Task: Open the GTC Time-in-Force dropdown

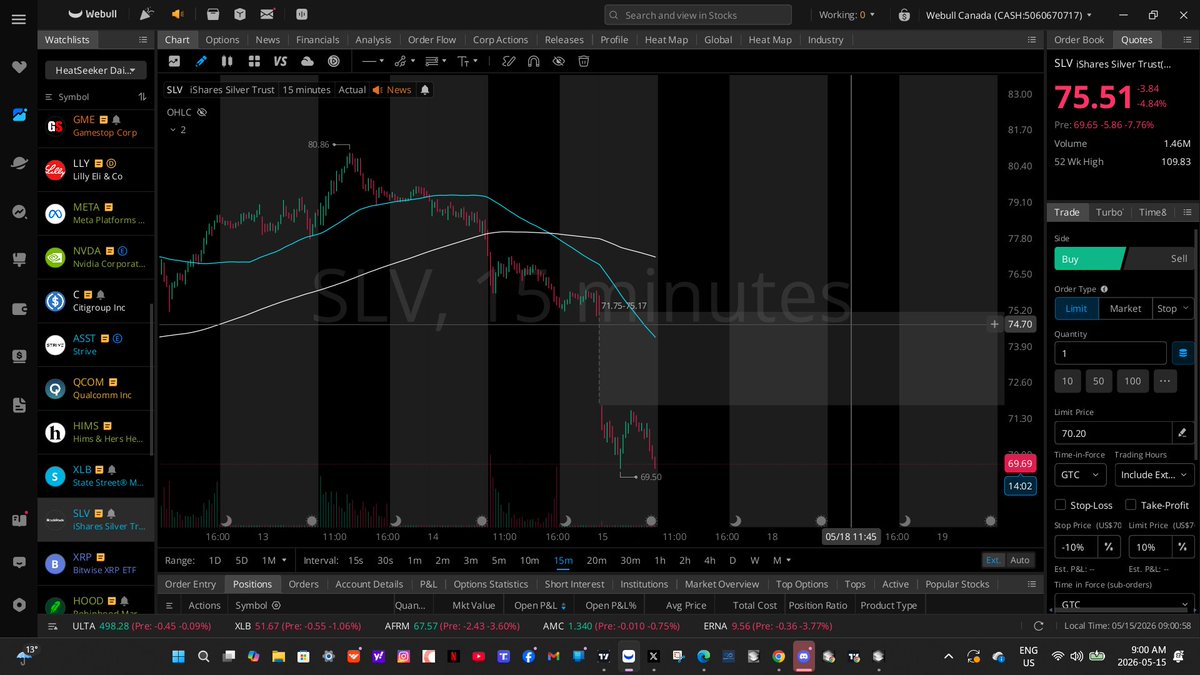Action: coord(1080,475)
